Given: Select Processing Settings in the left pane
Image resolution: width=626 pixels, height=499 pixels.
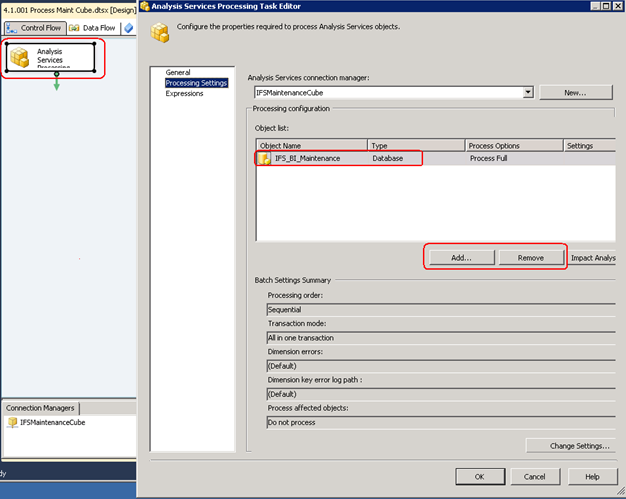Looking at the screenshot, I should [x=196, y=83].
